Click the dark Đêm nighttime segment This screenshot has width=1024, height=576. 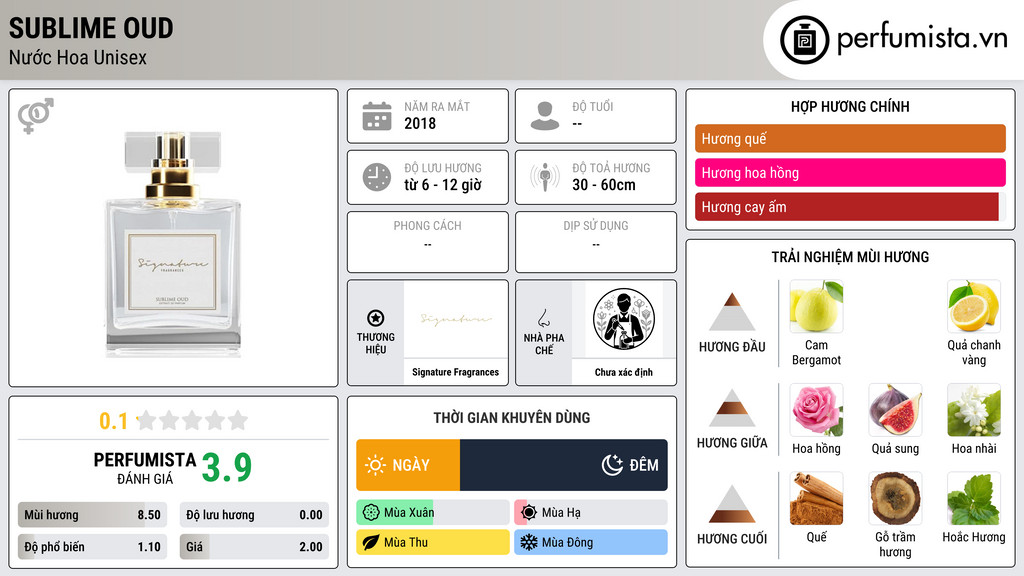click(x=564, y=465)
